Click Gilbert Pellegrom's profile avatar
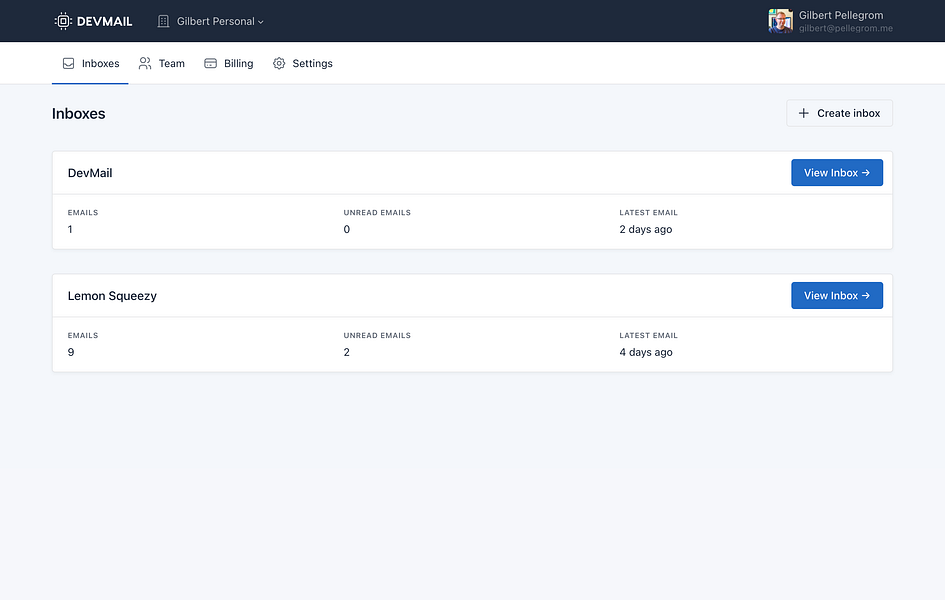Viewport: 945px width, 600px height. point(780,20)
